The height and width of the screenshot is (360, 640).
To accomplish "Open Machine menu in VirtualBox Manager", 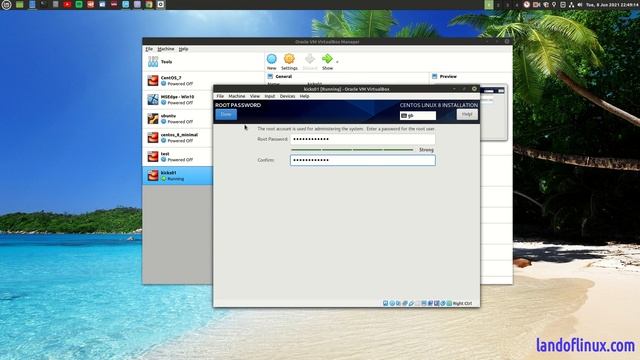I will click(166, 49).
